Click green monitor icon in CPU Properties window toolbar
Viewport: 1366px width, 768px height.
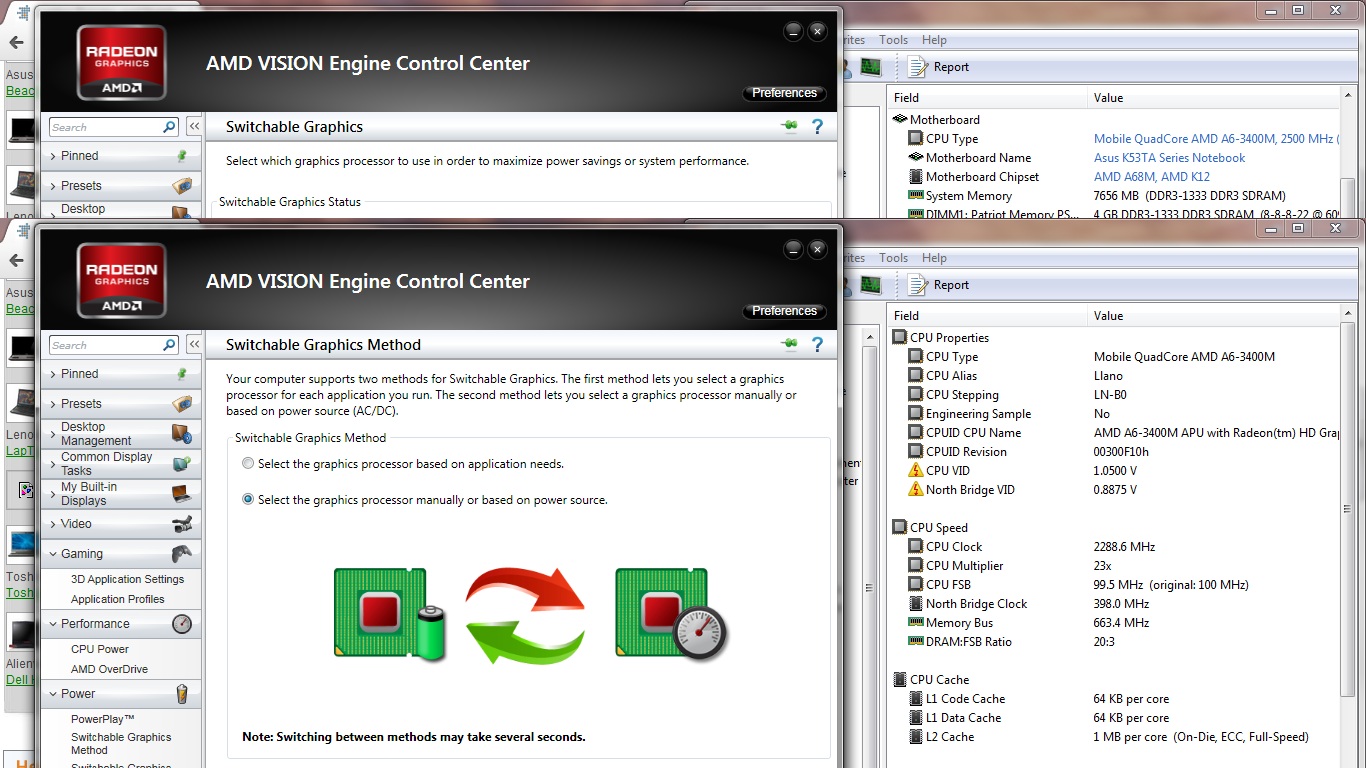tap(870, 285)
